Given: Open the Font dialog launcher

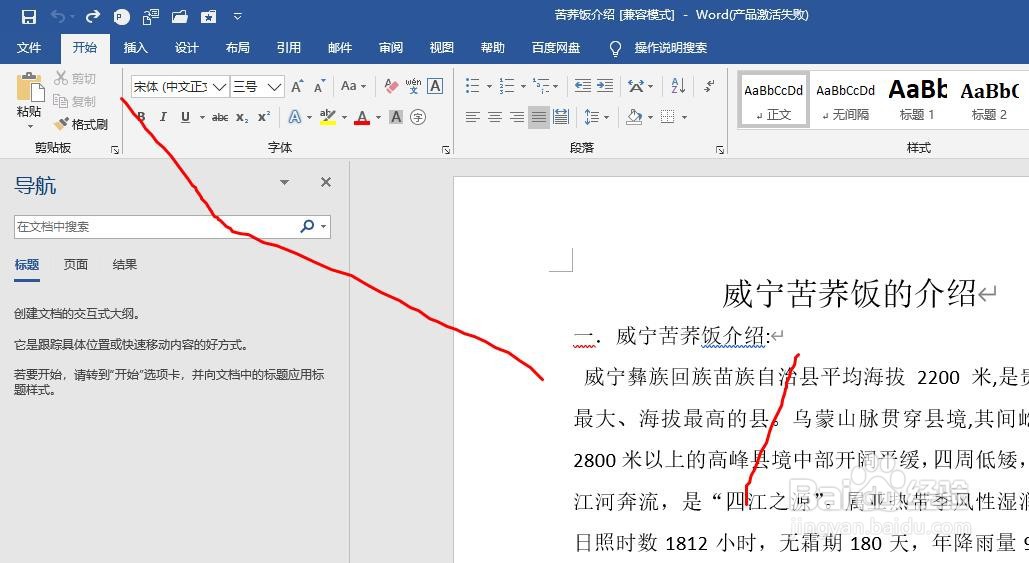Looking at the screenshot, I should (x=446, y=150).
